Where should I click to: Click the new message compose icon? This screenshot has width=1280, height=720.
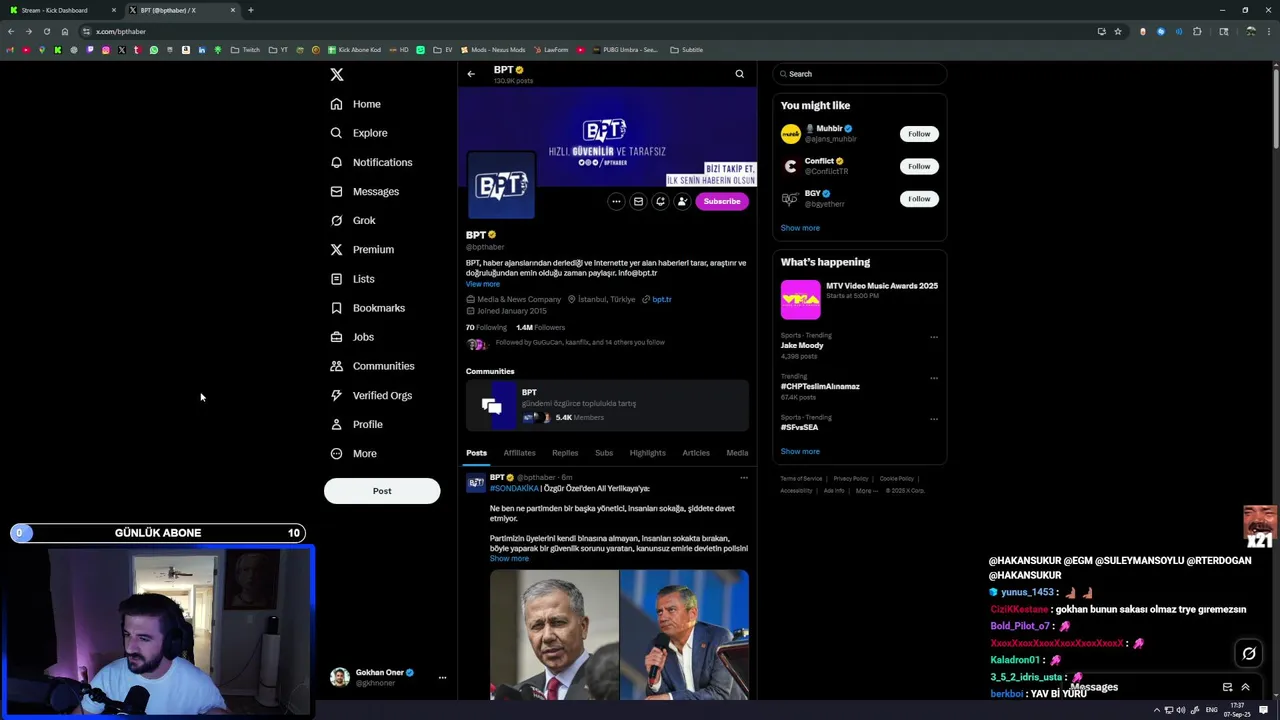[1227, 687]
